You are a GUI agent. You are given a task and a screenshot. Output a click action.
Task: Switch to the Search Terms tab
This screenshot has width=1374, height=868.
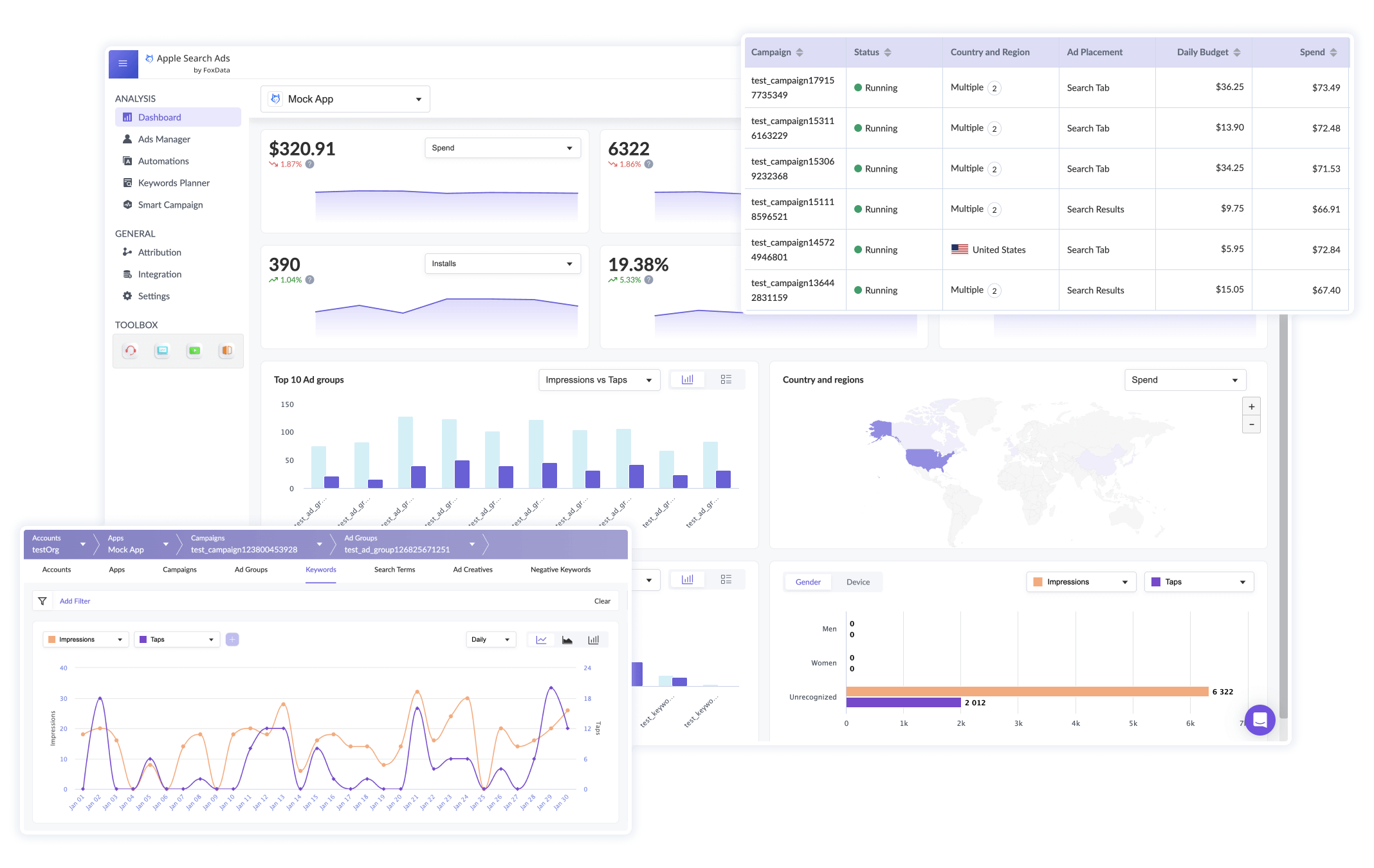tap(394, 570)
